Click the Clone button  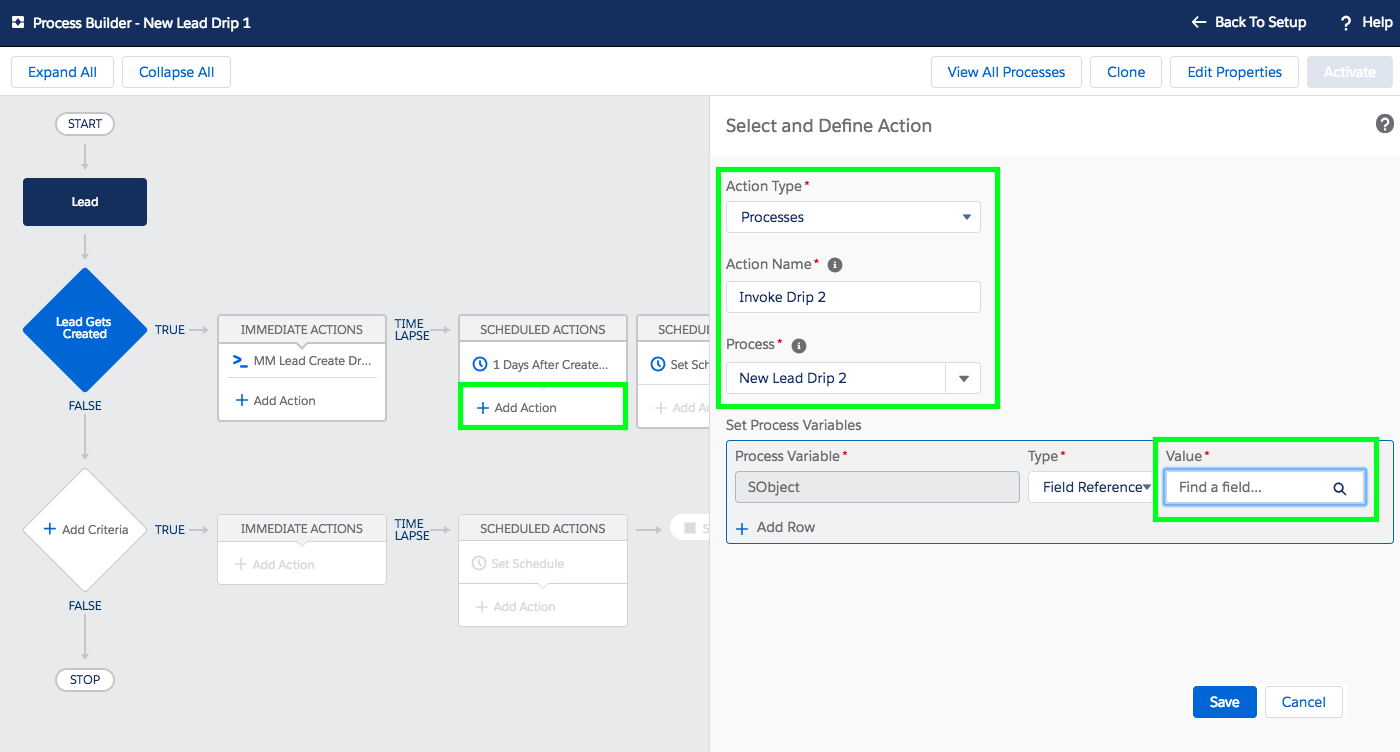pyautogui.click(x=1126, y=72)
